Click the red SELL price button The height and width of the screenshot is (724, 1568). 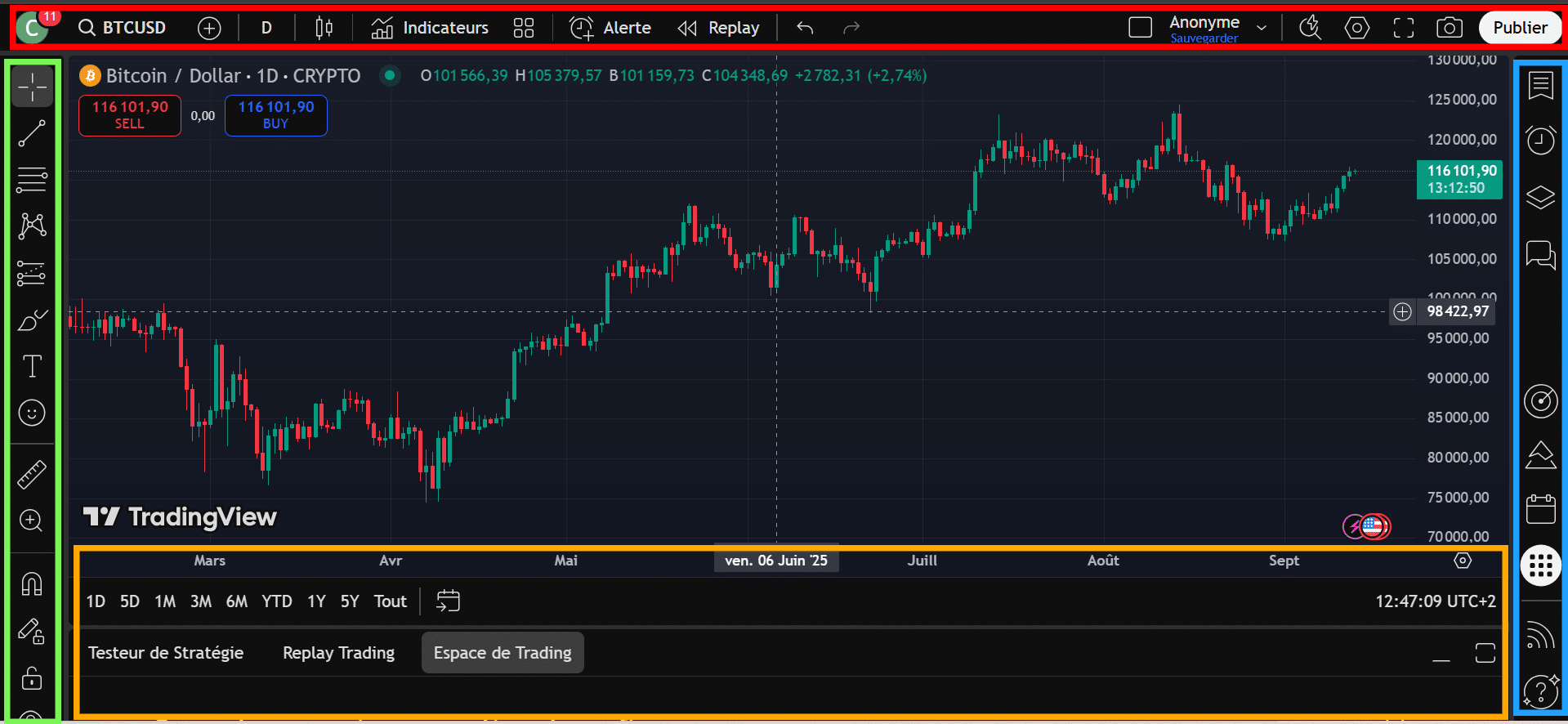point(130,115)
